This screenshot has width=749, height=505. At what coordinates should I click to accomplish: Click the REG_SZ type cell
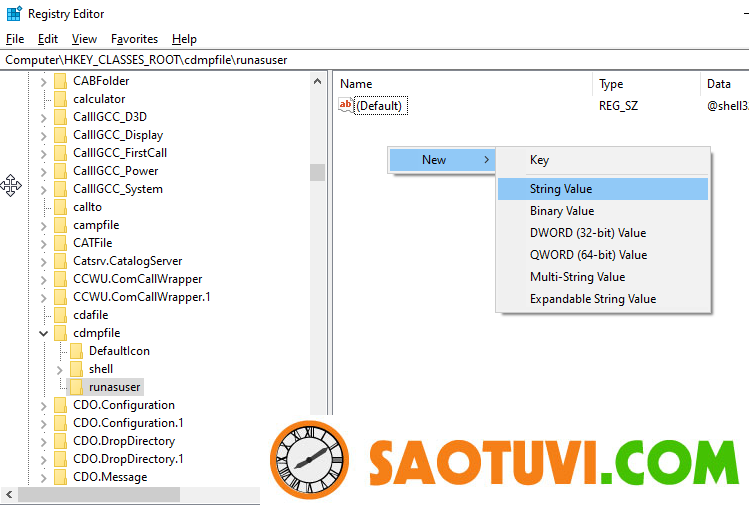tap(618, 106)
